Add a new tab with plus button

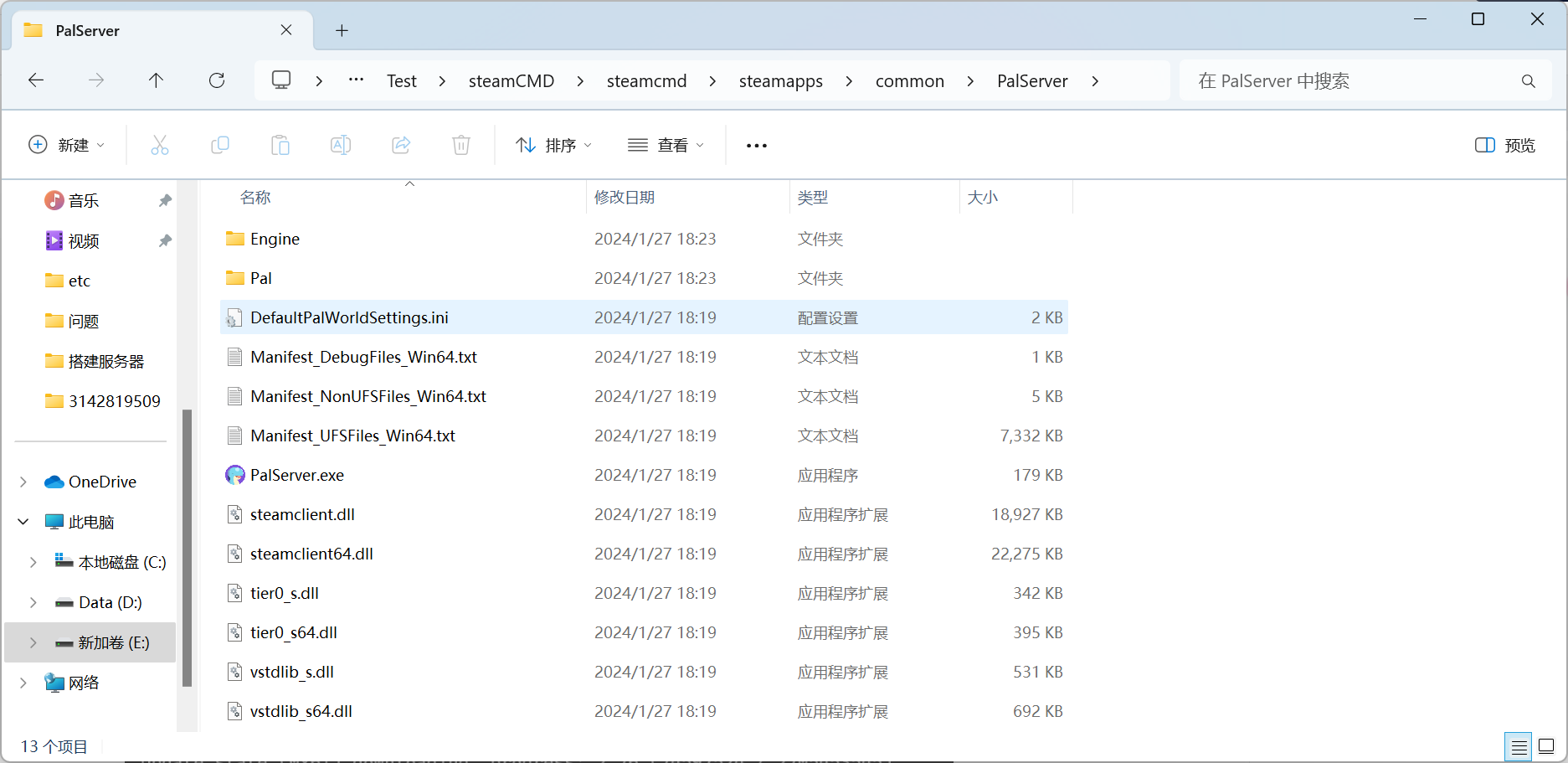tap(342, 30)
